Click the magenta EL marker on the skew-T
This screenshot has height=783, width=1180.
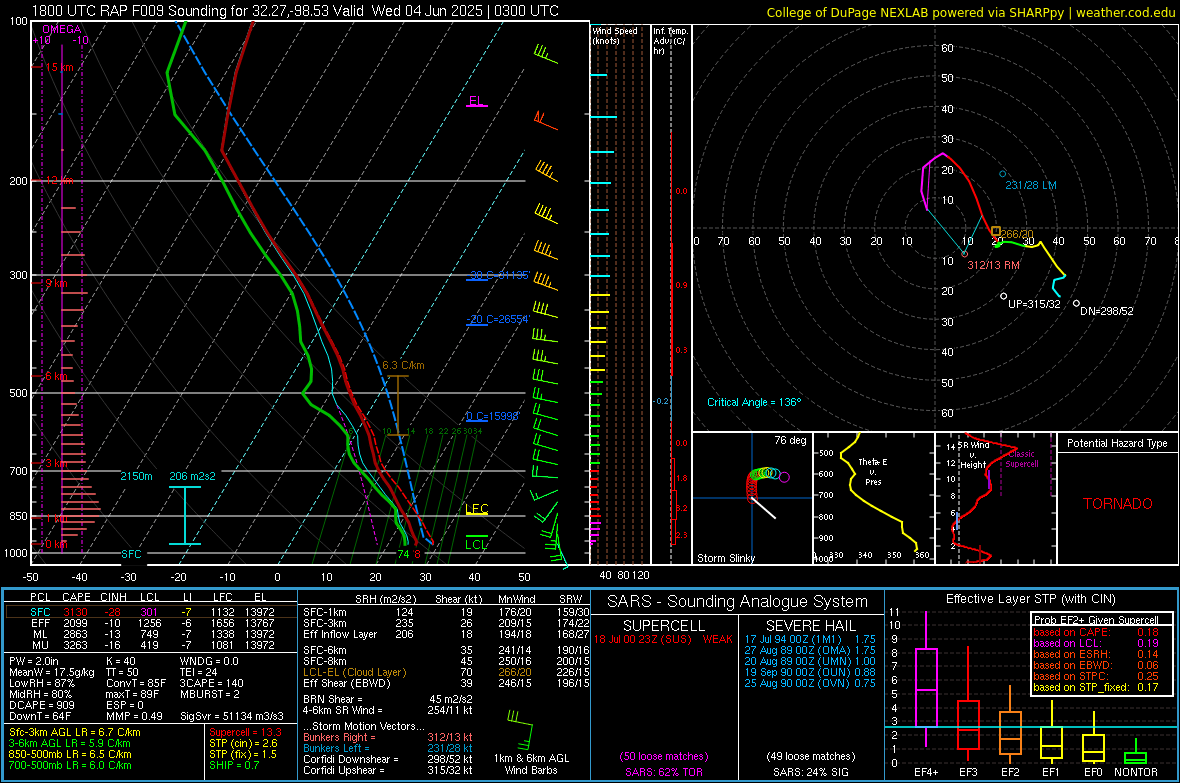point(476,102)
